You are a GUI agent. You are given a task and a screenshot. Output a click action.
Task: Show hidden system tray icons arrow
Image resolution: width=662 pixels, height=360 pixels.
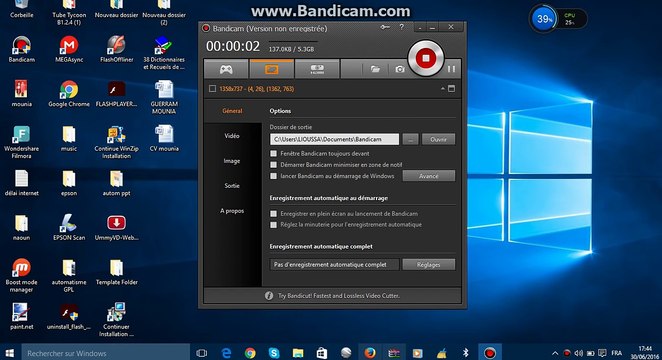555,353
